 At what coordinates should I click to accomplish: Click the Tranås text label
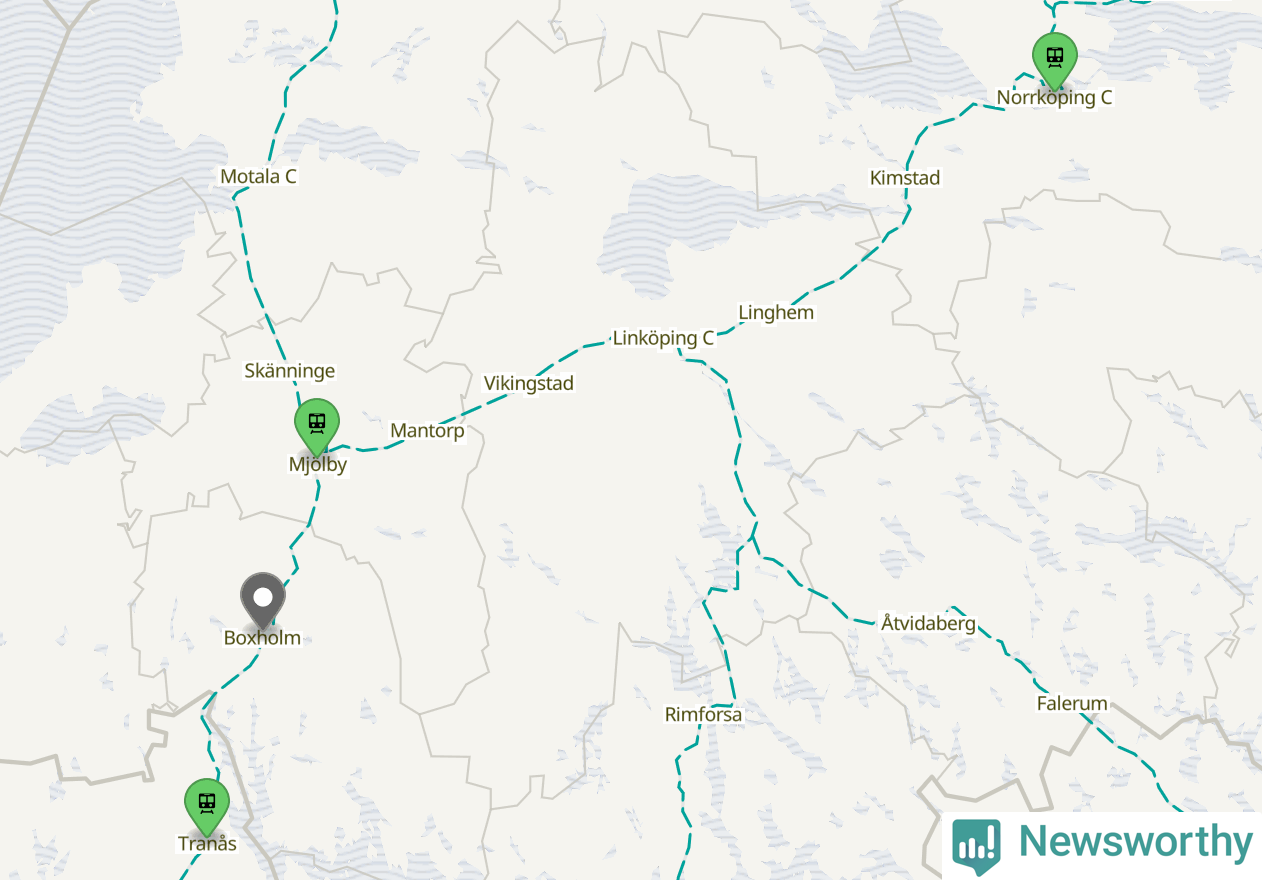(207, 843)
